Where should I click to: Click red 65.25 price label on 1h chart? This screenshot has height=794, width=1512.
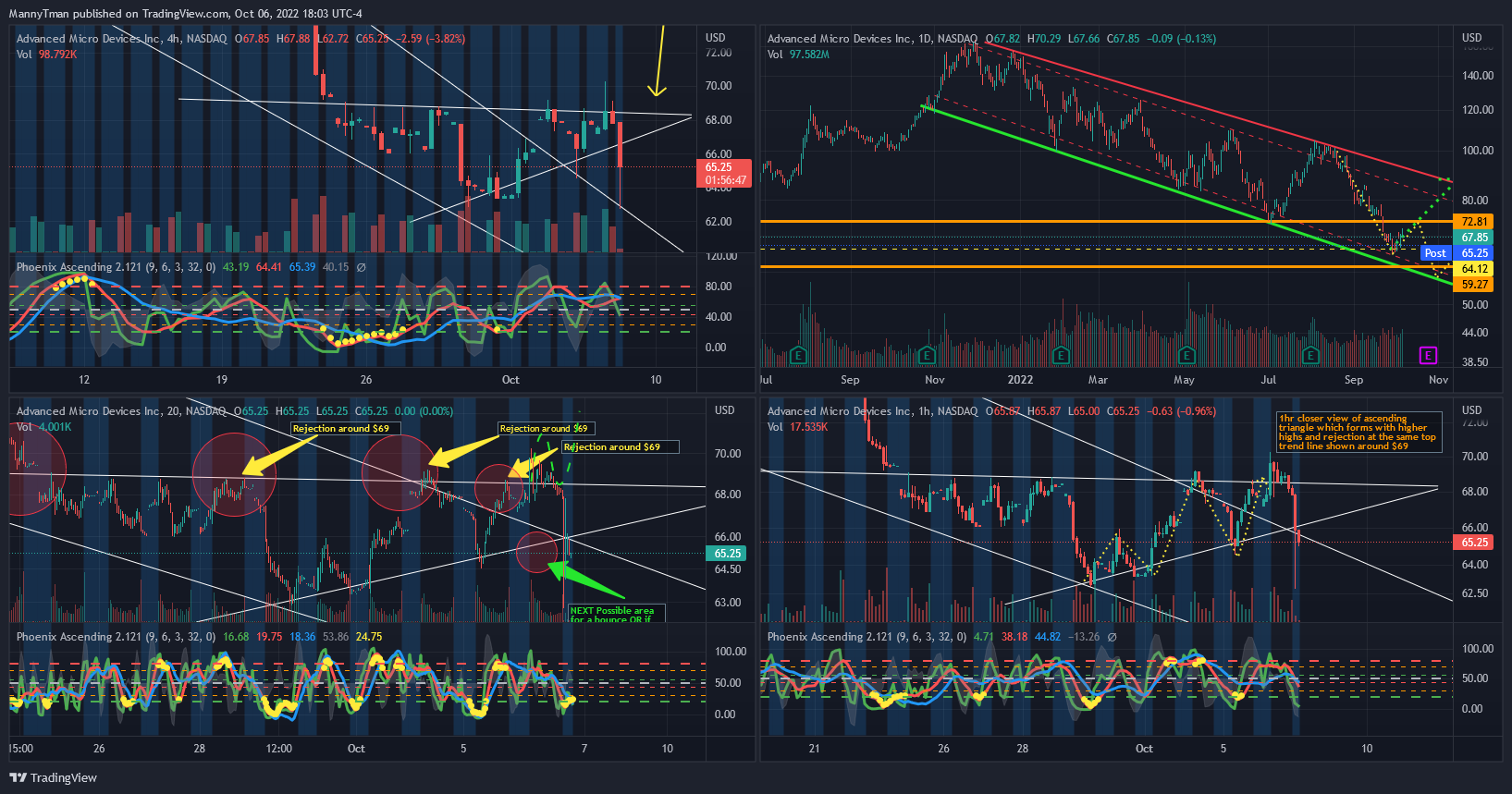tap(1474, 543)
